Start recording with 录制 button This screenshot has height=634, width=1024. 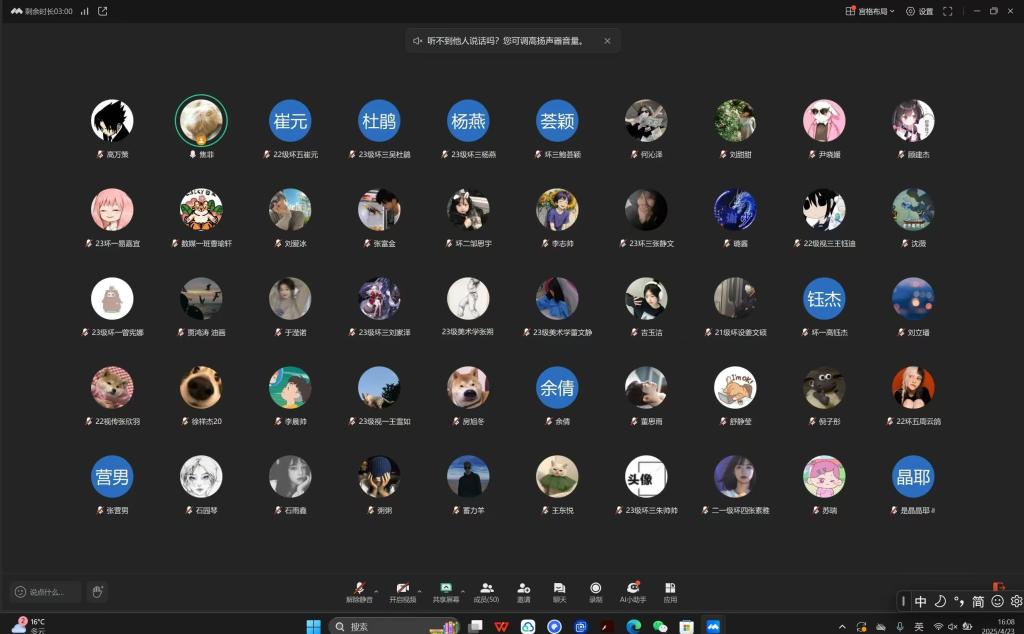tap(596, 591)
